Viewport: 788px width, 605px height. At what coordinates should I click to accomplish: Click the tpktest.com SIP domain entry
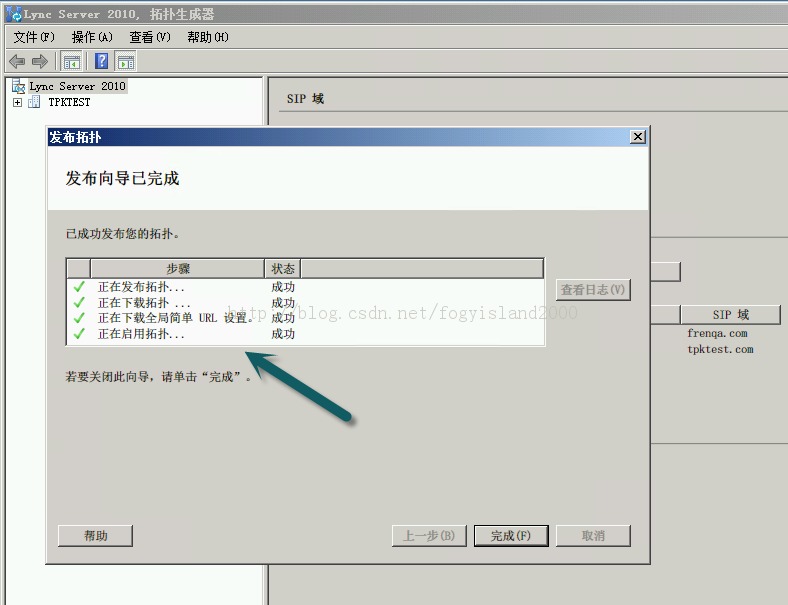720,349
